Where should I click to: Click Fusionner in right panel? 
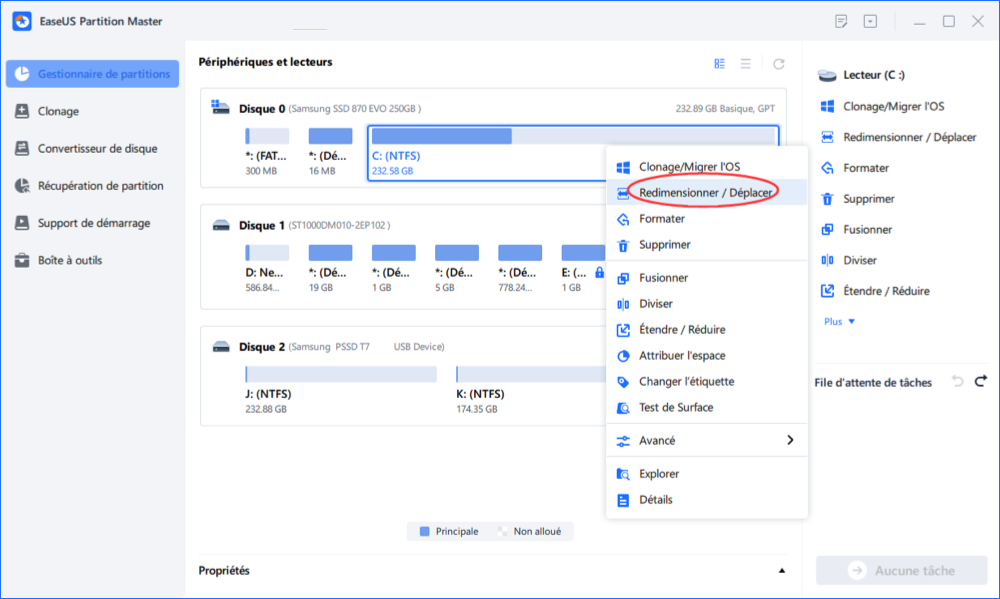pyautogui.click(x=857, y=230)
